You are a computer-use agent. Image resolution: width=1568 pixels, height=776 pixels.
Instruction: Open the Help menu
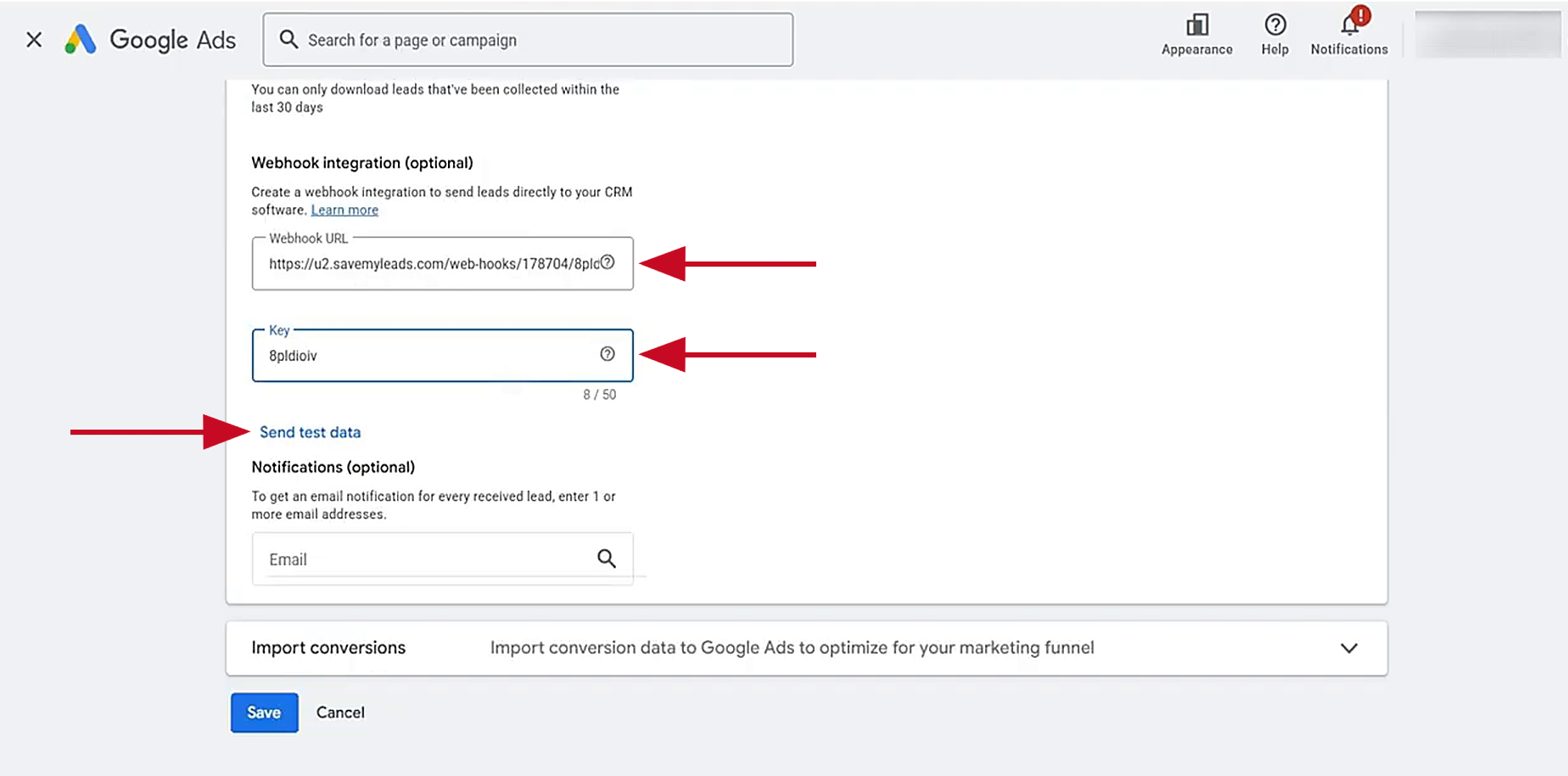coord(1274,36)
